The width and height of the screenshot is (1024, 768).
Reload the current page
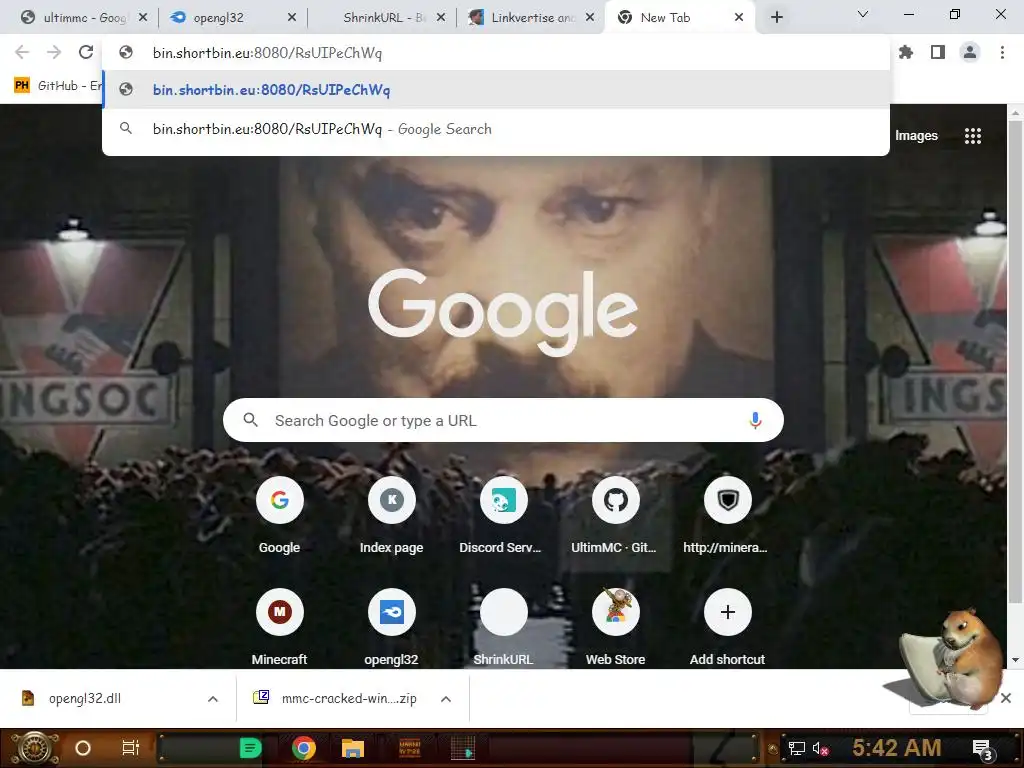(x=86, y=52)
